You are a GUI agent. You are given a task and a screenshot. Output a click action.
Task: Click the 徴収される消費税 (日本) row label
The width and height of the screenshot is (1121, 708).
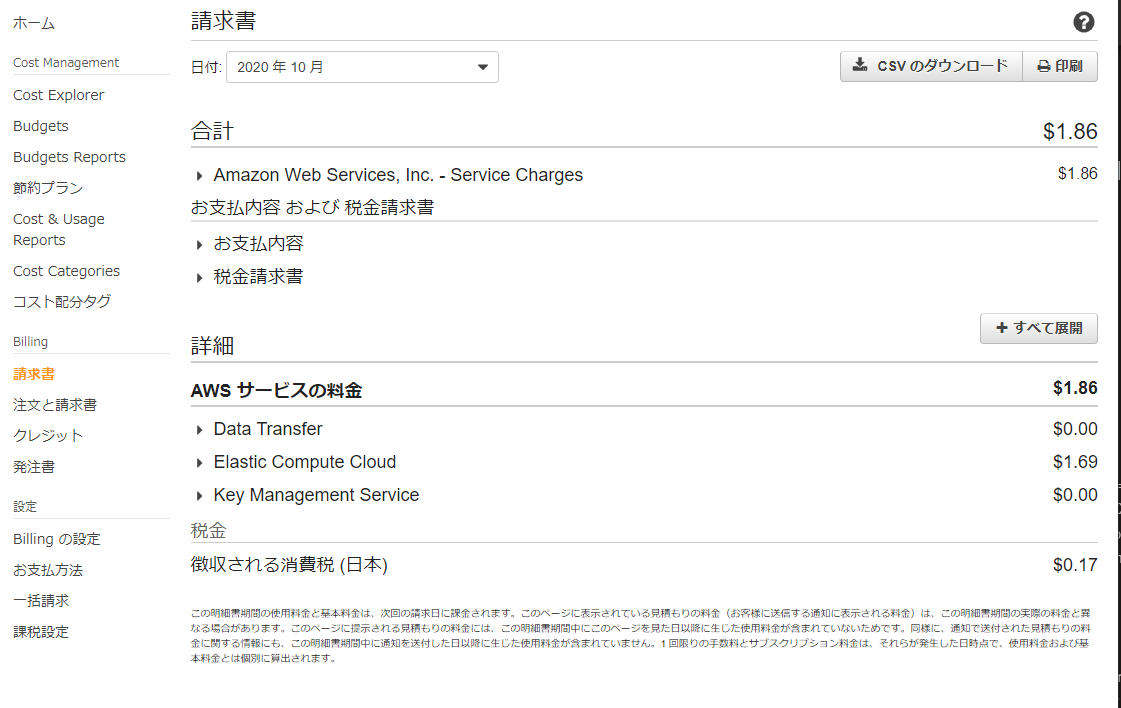tap(289, 565)
